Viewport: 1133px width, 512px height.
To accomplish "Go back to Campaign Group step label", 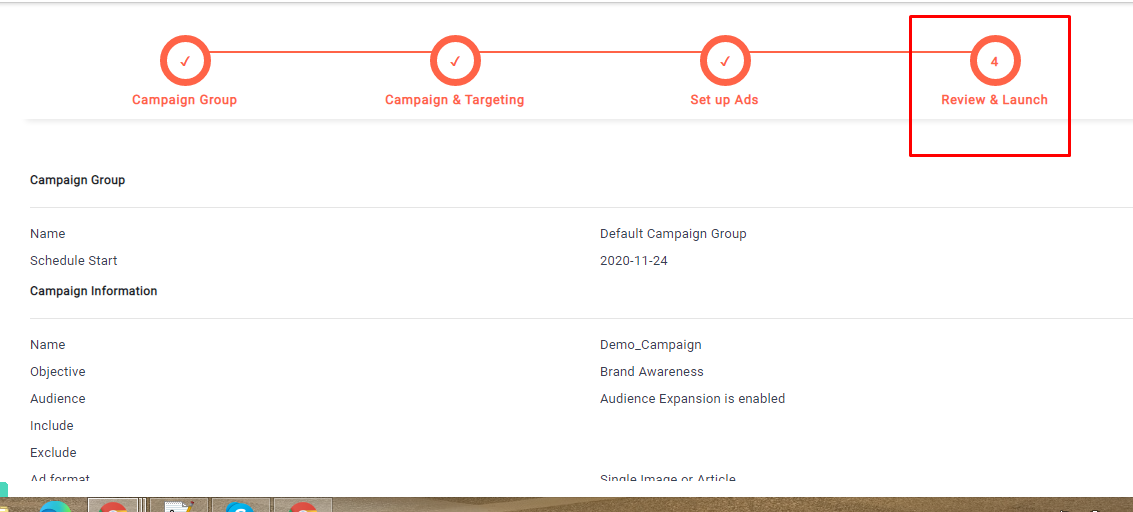I will point(184,100).
